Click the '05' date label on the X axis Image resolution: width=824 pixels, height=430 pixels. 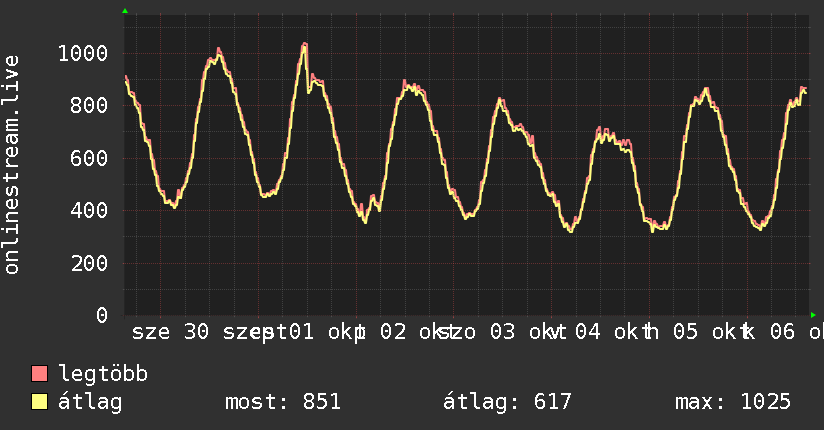pyautogui.click(x=686, y=332)
